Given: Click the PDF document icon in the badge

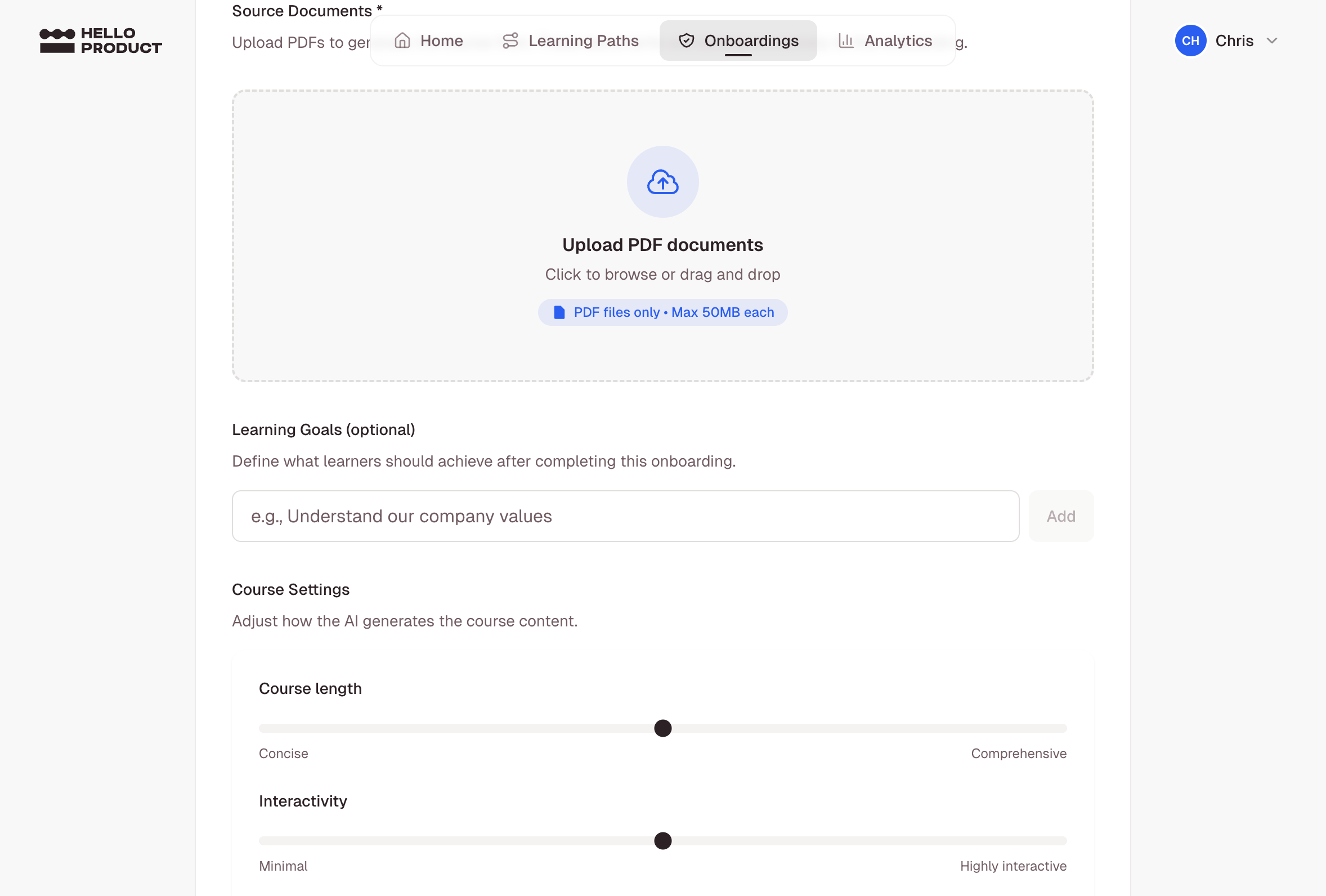Looking at the screenshot, I should point(558,312).
